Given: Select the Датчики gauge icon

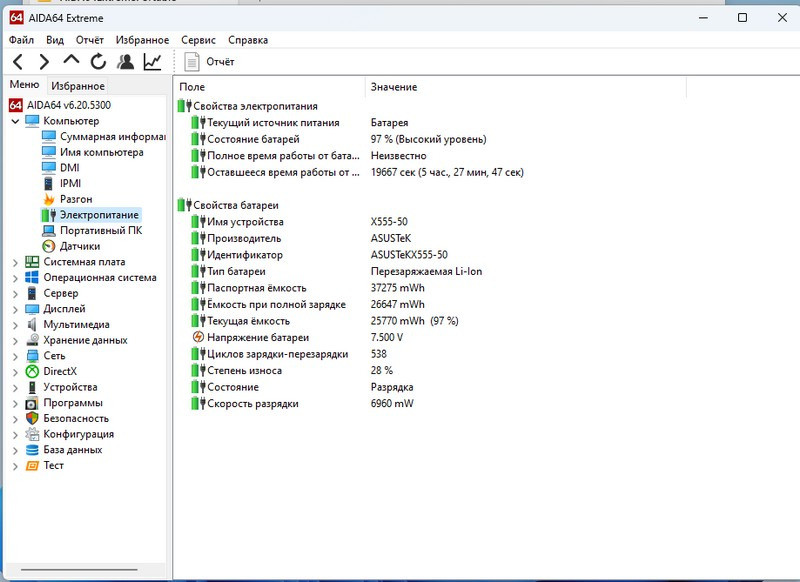Looking at the screenshot, I should pos(49,246).
